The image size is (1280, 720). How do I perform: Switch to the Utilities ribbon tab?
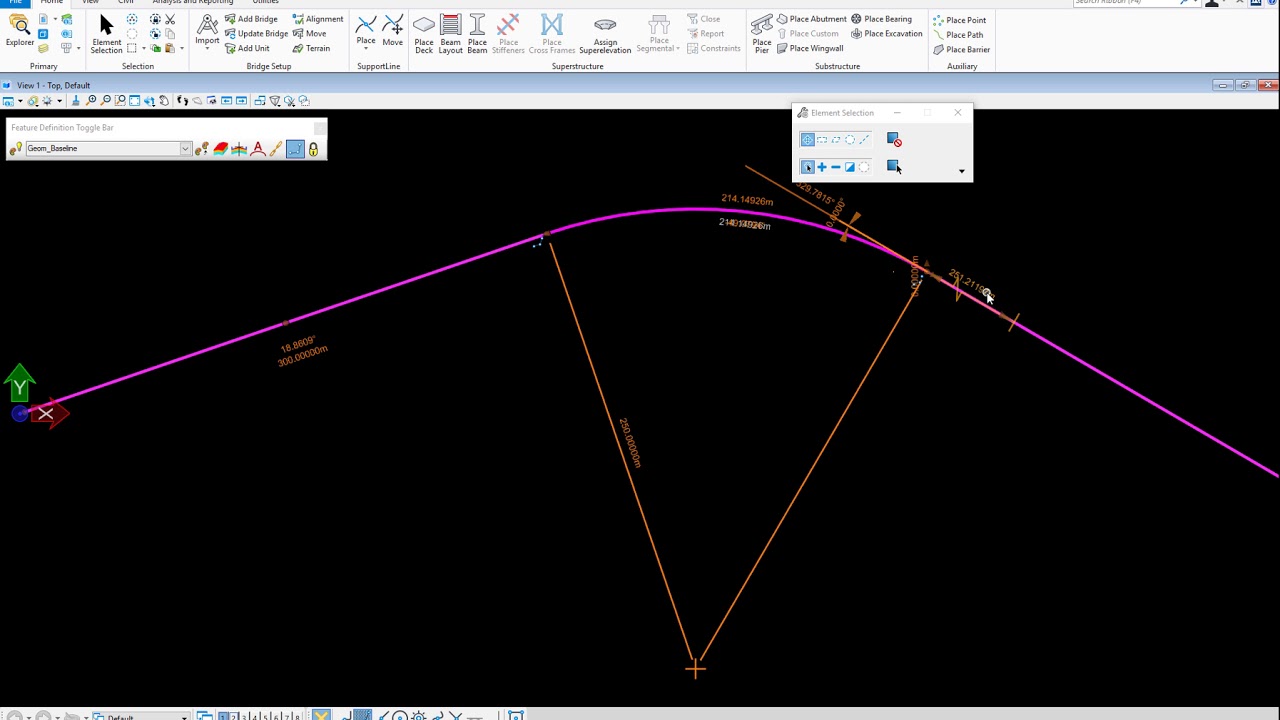coord(265,3)
